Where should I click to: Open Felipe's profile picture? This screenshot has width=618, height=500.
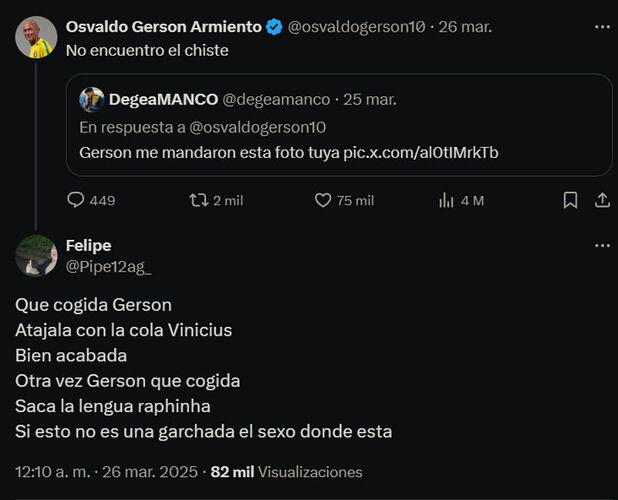click(36, 256)
